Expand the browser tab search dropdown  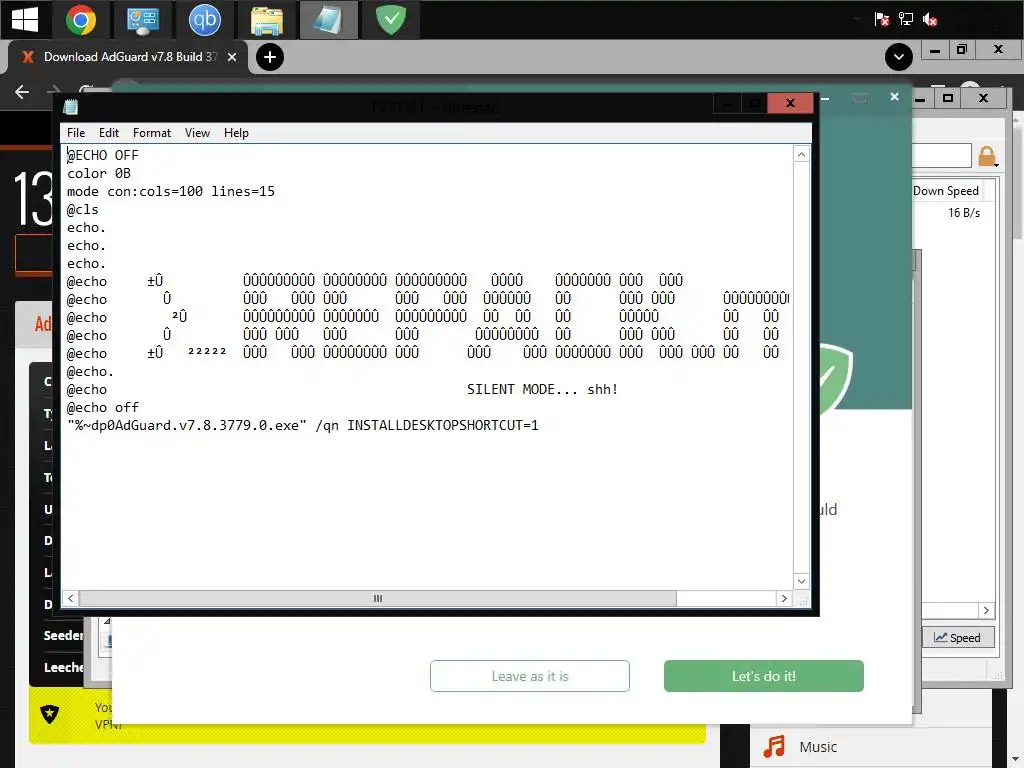[899, 57]
